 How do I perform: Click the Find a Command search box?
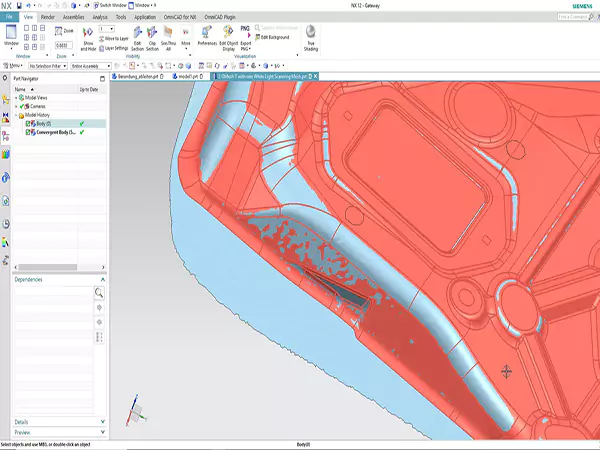[x=575, y=17]
